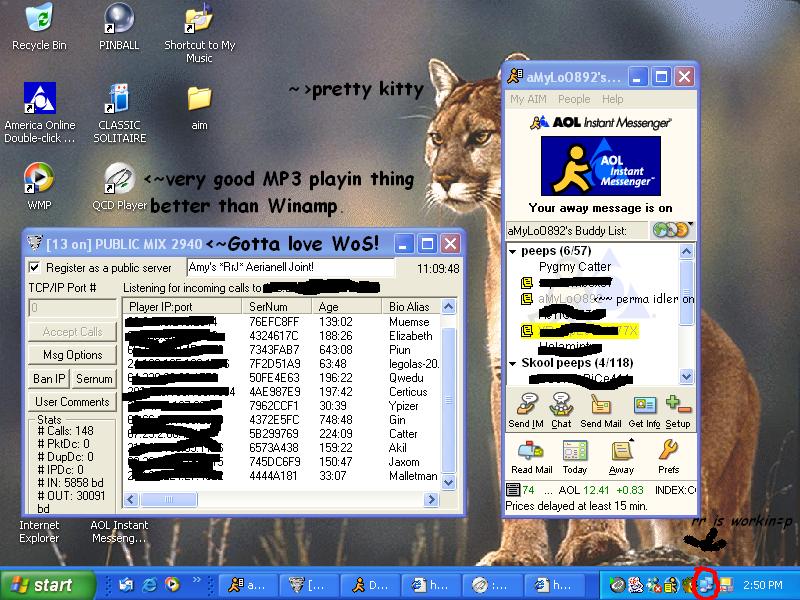
Task: Open the Recycle Bin desktop icon
Action: click(39, 17)
